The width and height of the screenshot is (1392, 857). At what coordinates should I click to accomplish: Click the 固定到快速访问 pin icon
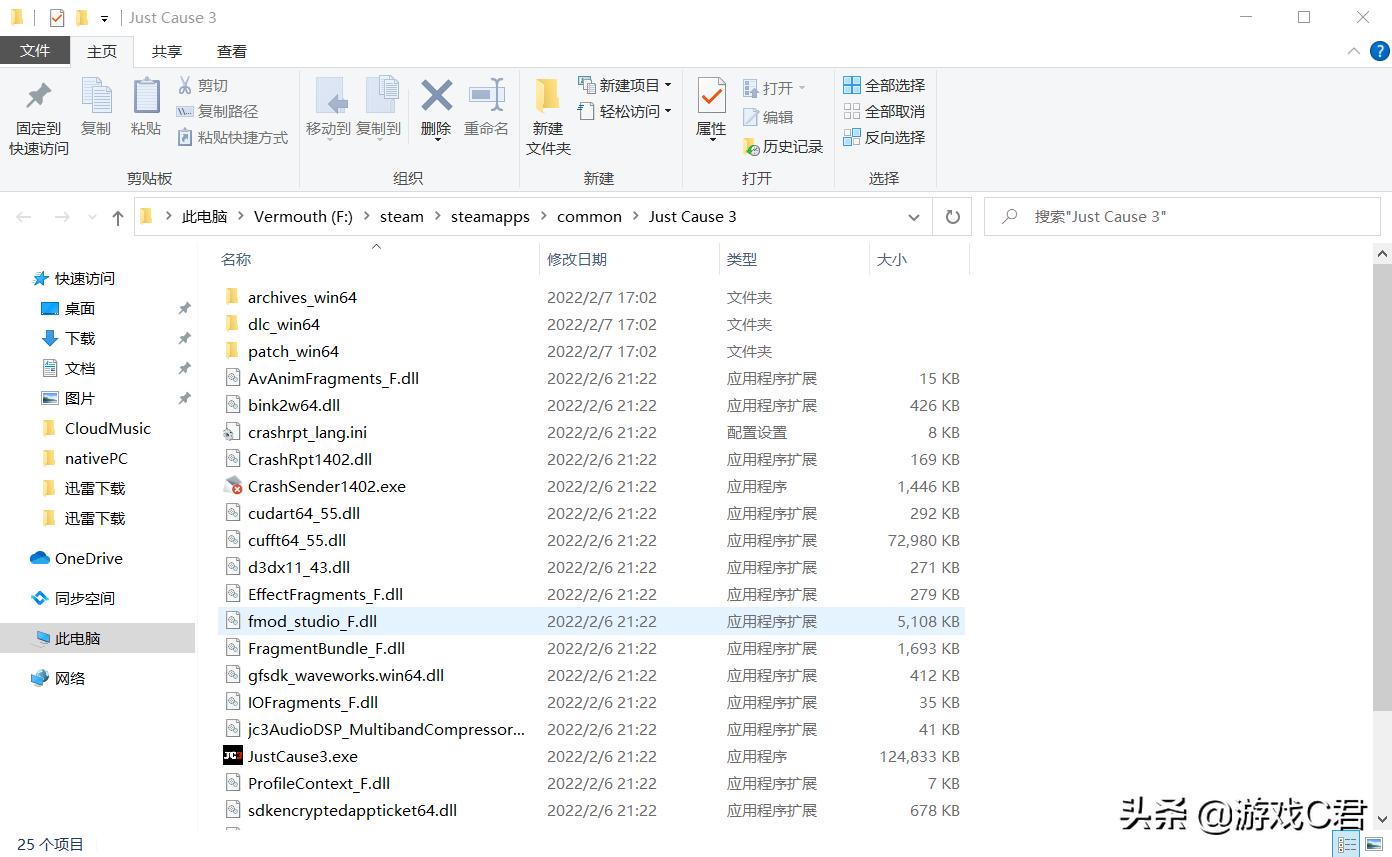pyautogui.click(x=39, y=96)
